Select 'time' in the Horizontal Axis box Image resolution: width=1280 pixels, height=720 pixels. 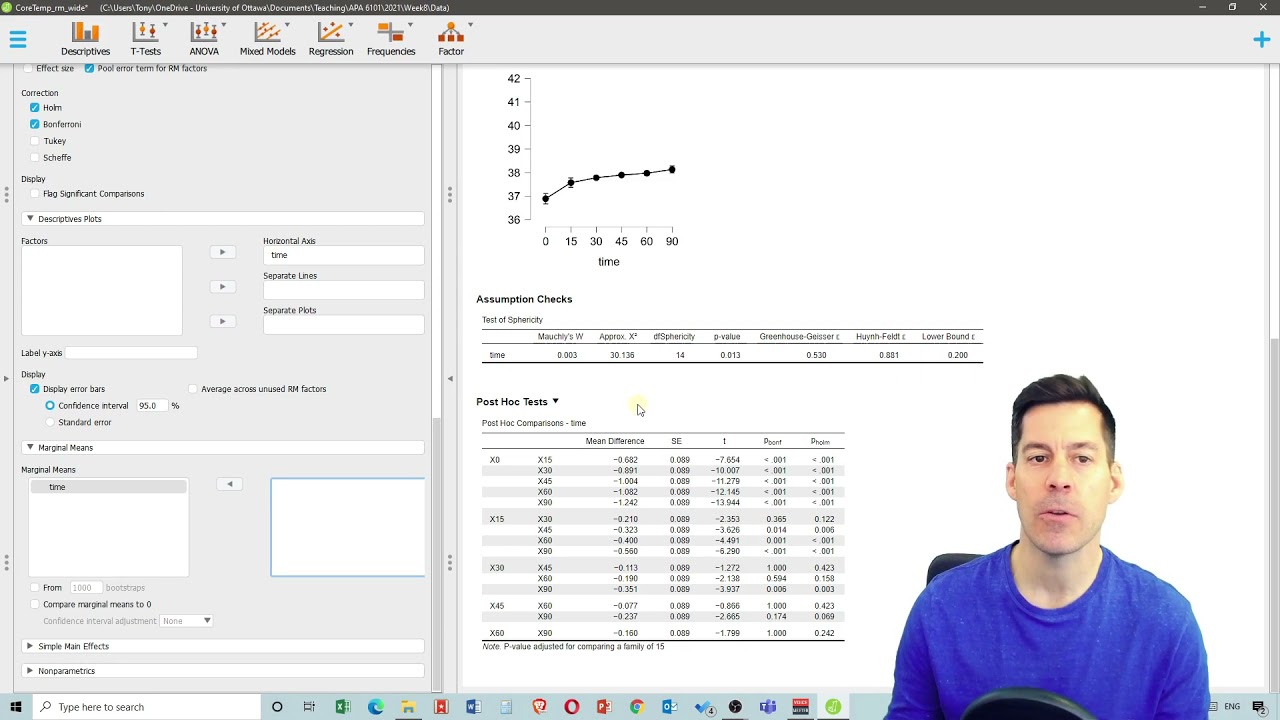[279, 255]
